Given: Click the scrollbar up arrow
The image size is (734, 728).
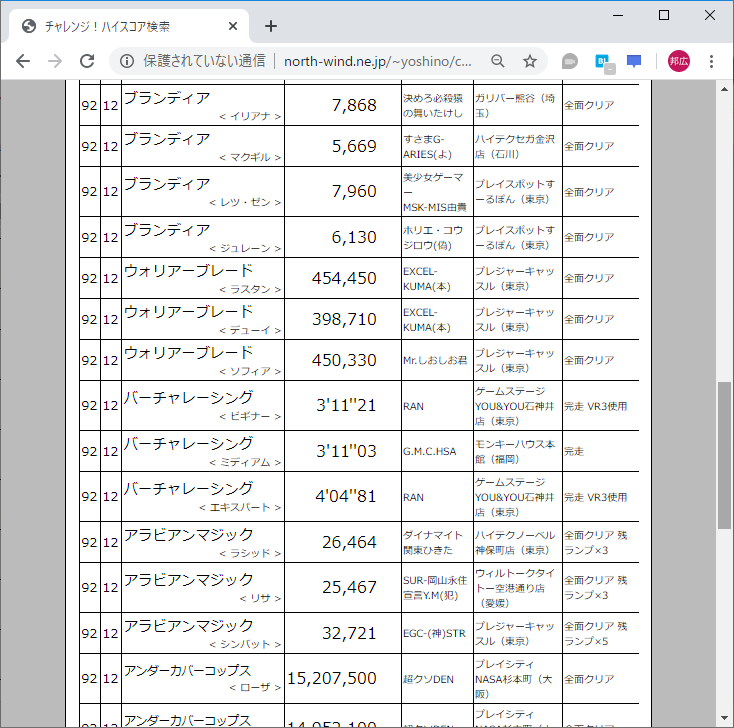Looking at the screenshot, I should [x=724, y=89].
